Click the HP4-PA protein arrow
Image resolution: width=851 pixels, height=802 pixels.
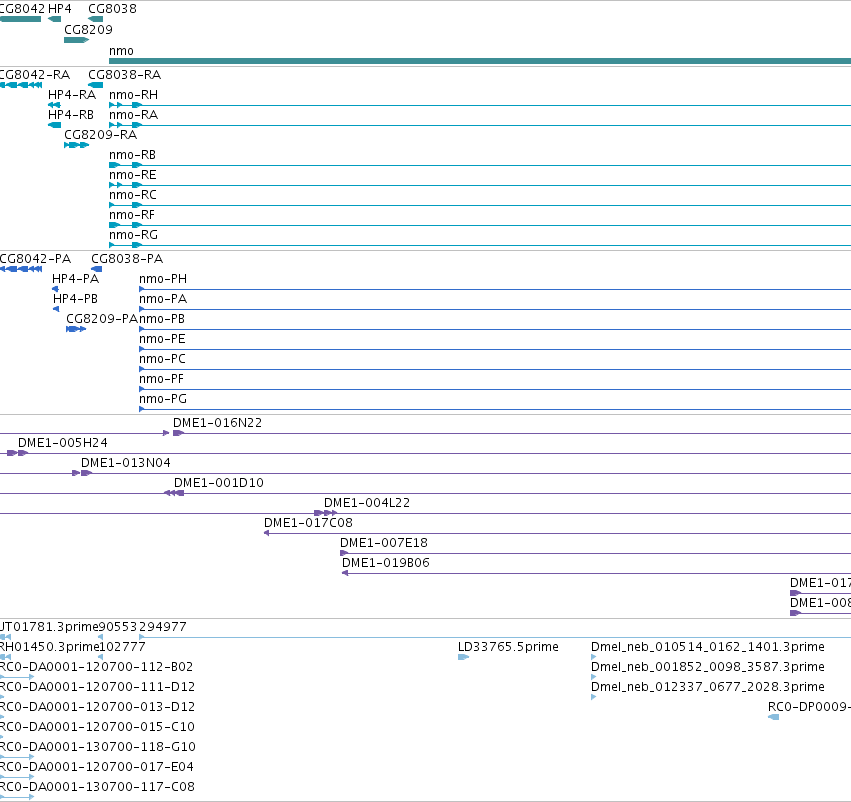(55, 289)
